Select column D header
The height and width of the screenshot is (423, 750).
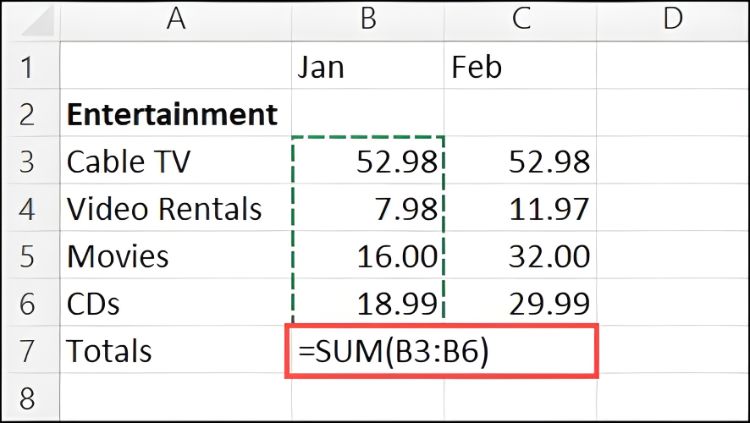coord(672,21)
